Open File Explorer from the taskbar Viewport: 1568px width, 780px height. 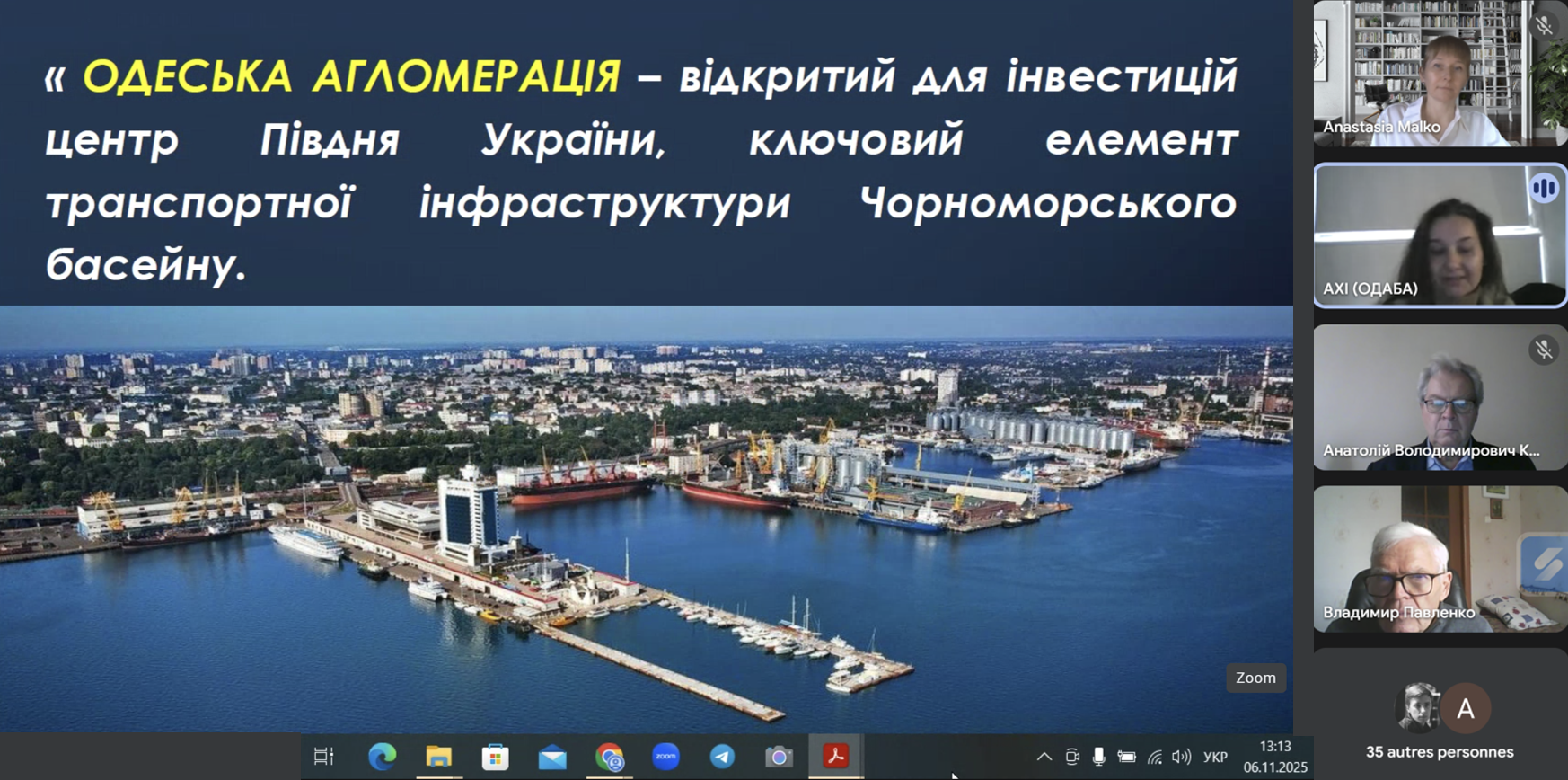(438, 757)
